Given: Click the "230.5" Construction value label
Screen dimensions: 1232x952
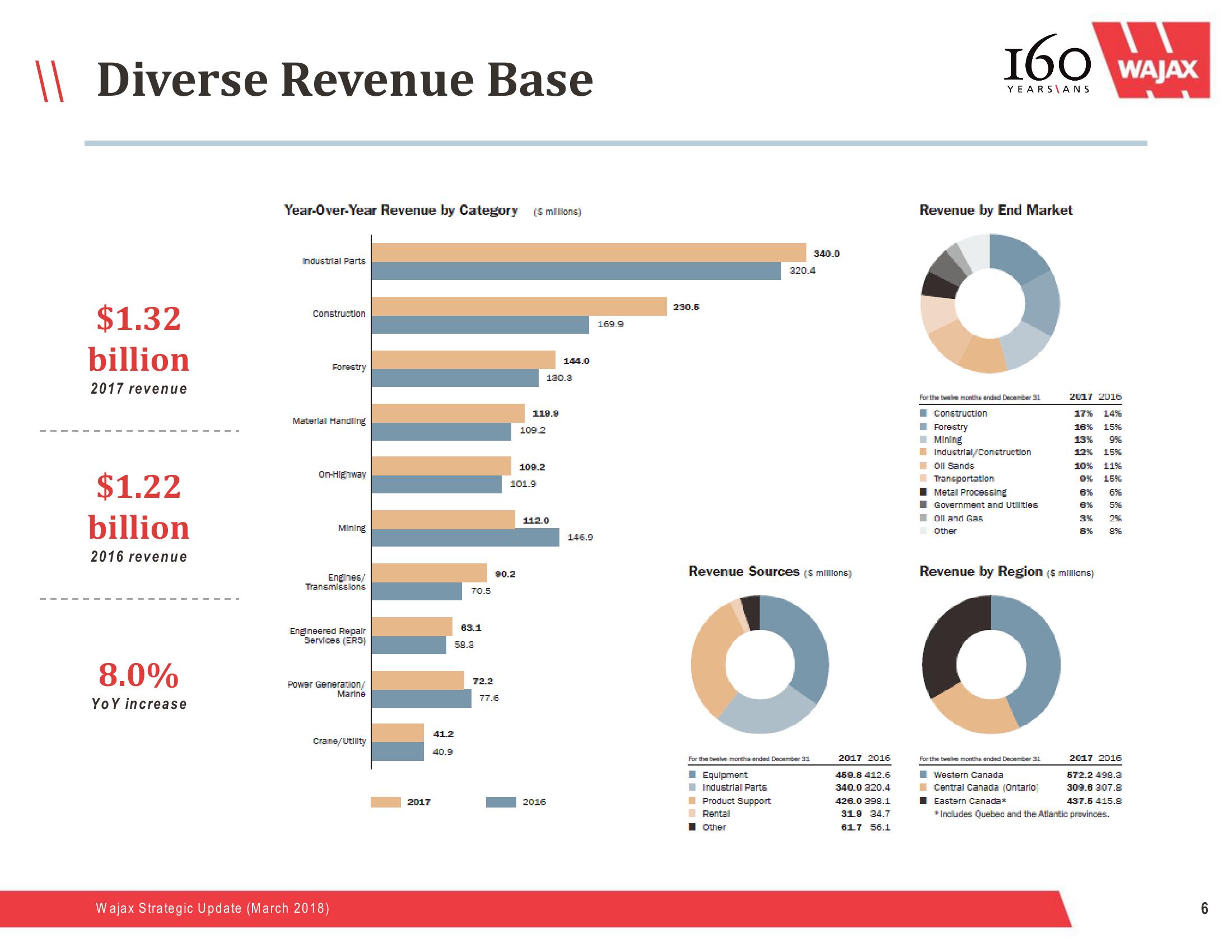Looking at the screenshot, I should [686, 307].
